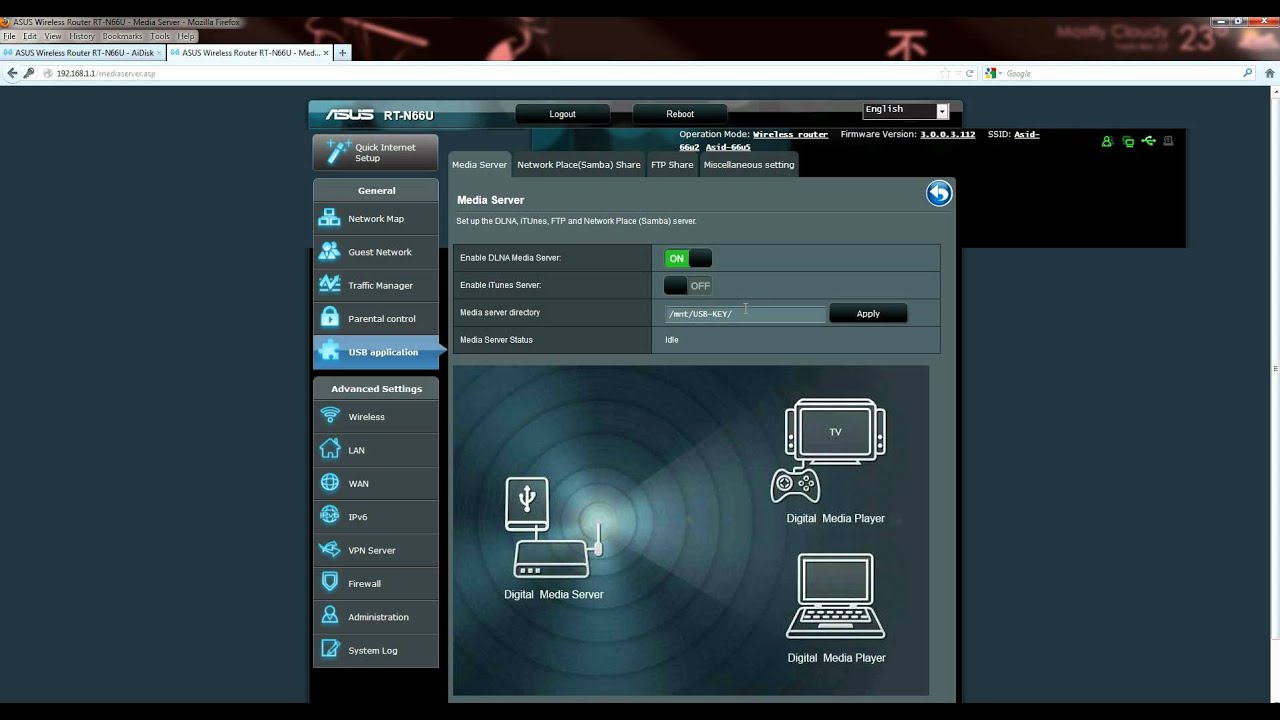Click the reload icon in address bar
Viewport: 1280px width, 720px height.
pos(969,73)
